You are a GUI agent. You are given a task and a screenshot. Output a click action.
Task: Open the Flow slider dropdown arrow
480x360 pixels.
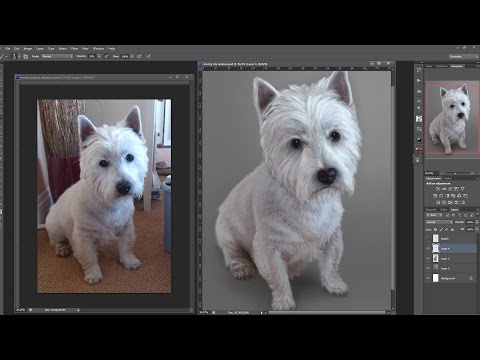tap(132, 56)
